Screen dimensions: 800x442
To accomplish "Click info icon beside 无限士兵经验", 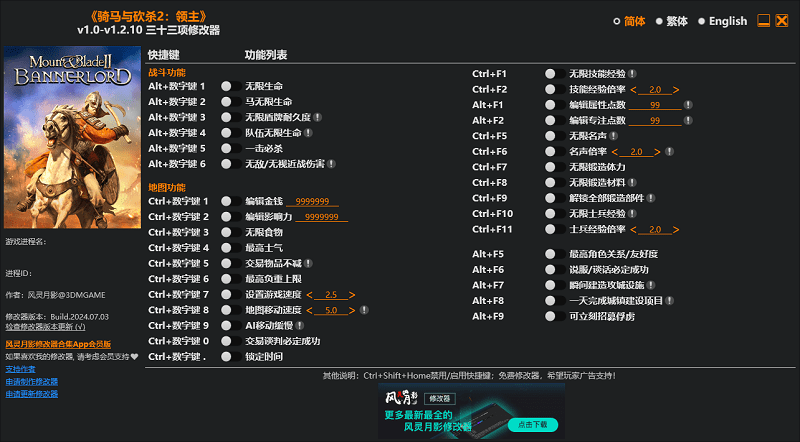I will coord(632,214).
